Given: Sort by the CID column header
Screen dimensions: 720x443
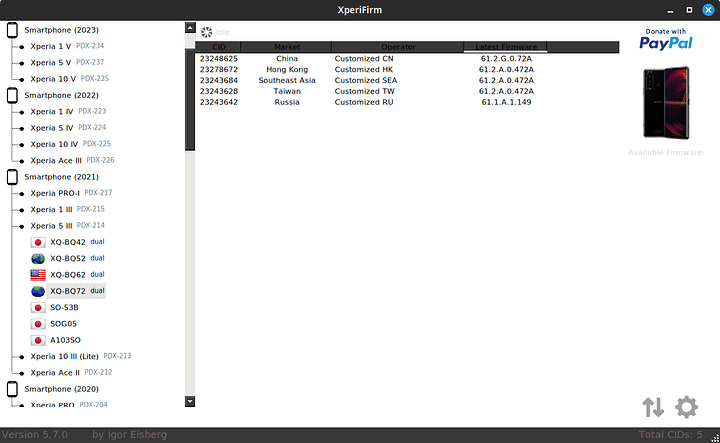Looking at the screenshot, I should (218, 47).
